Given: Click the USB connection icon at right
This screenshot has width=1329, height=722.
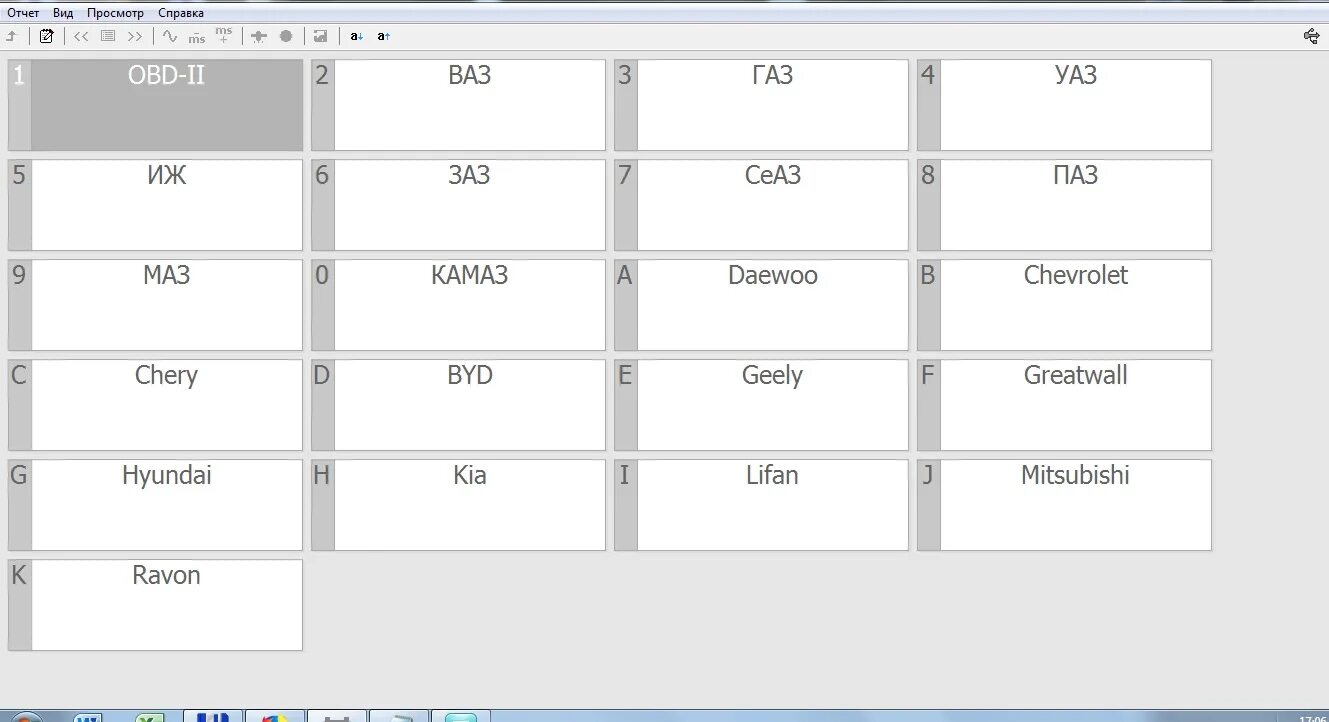Looking at the screenshot, I should pyautogui.click(x=1312, y=36).
